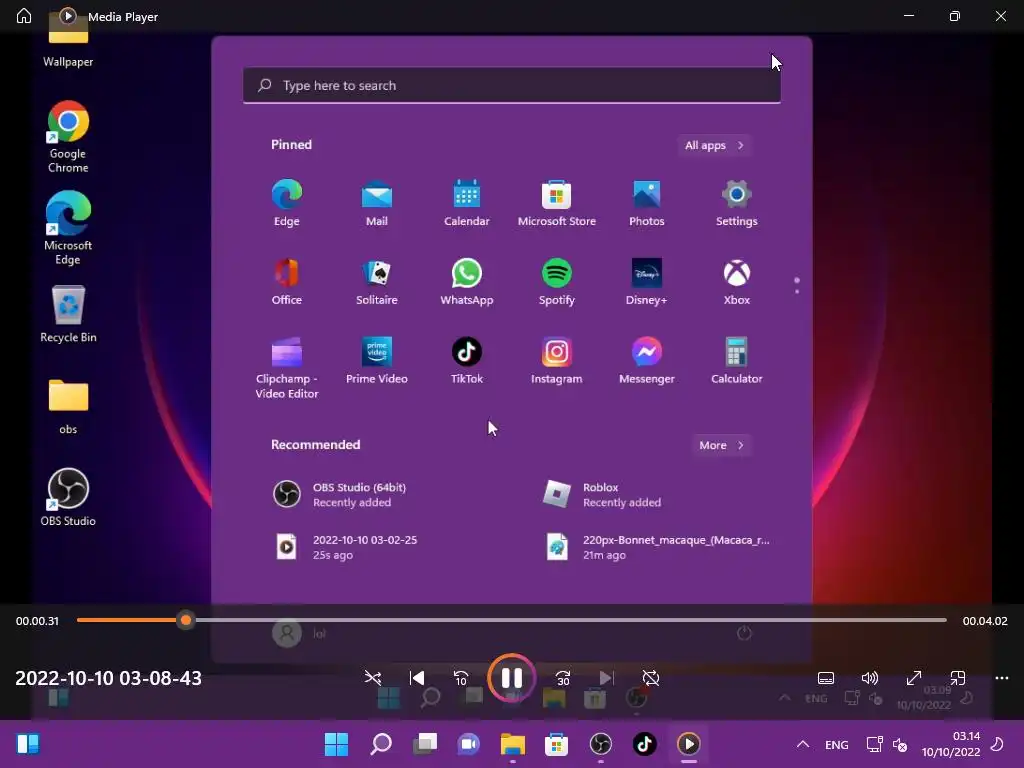Open TikTok from the taskbar
This screenshot has width=1024, height=768.
[x=645, y=744]
